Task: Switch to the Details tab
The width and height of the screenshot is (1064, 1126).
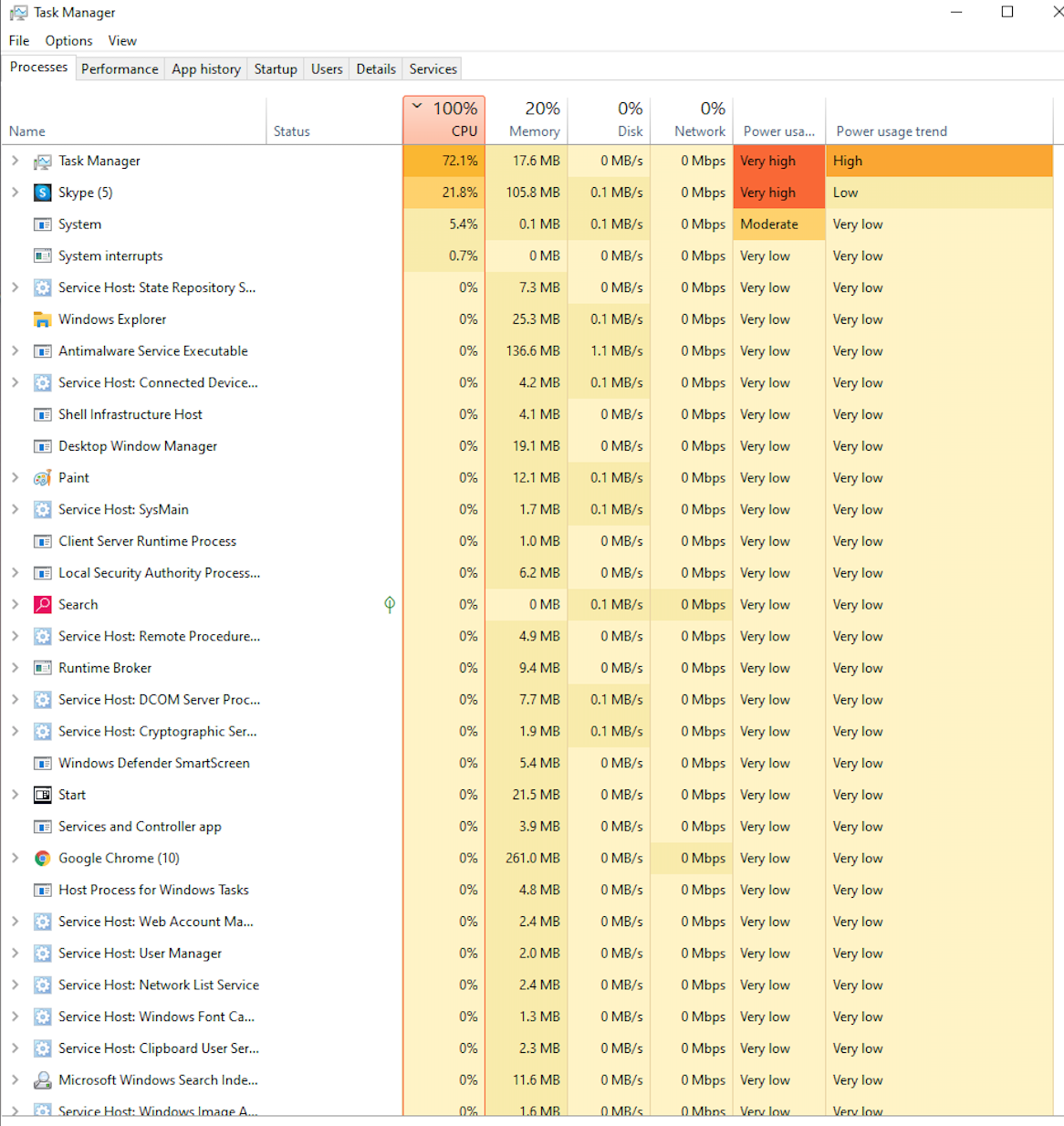Action: [x=376, y=69]
